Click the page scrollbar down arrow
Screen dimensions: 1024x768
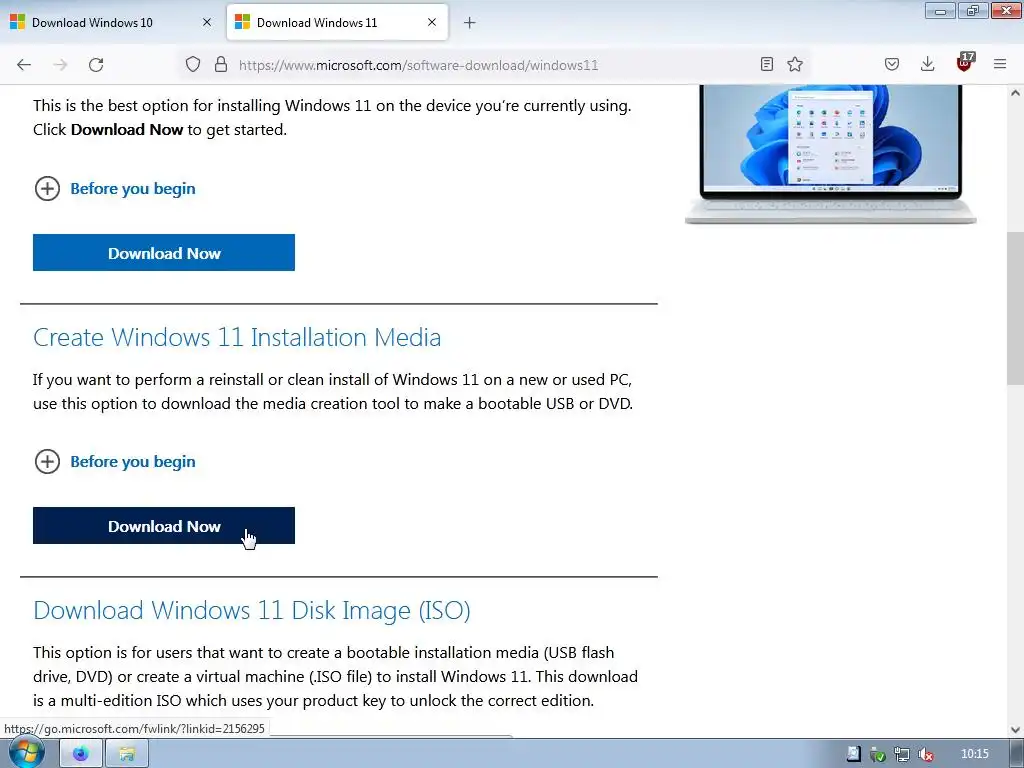click(1015, 729)
